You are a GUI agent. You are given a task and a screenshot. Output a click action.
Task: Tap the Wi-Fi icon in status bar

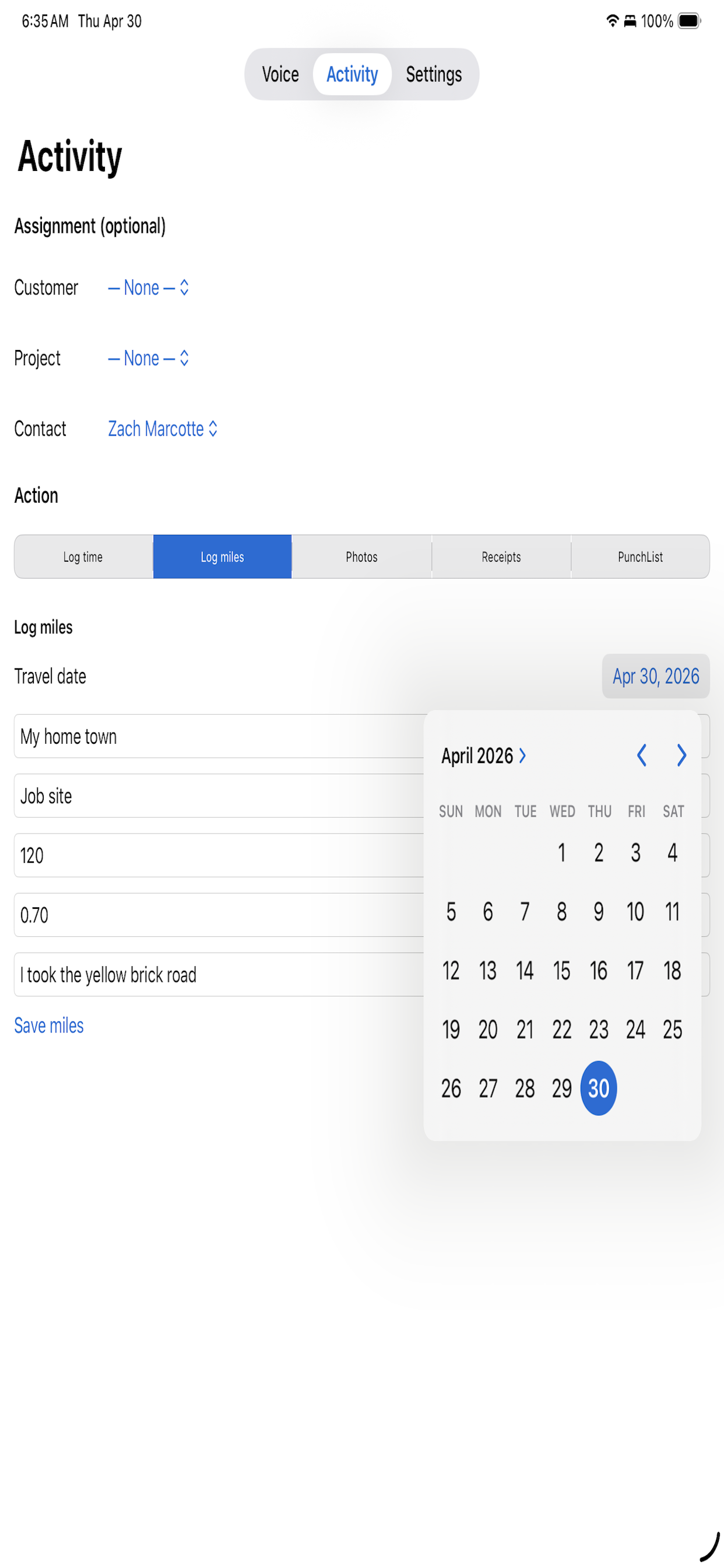613,22
